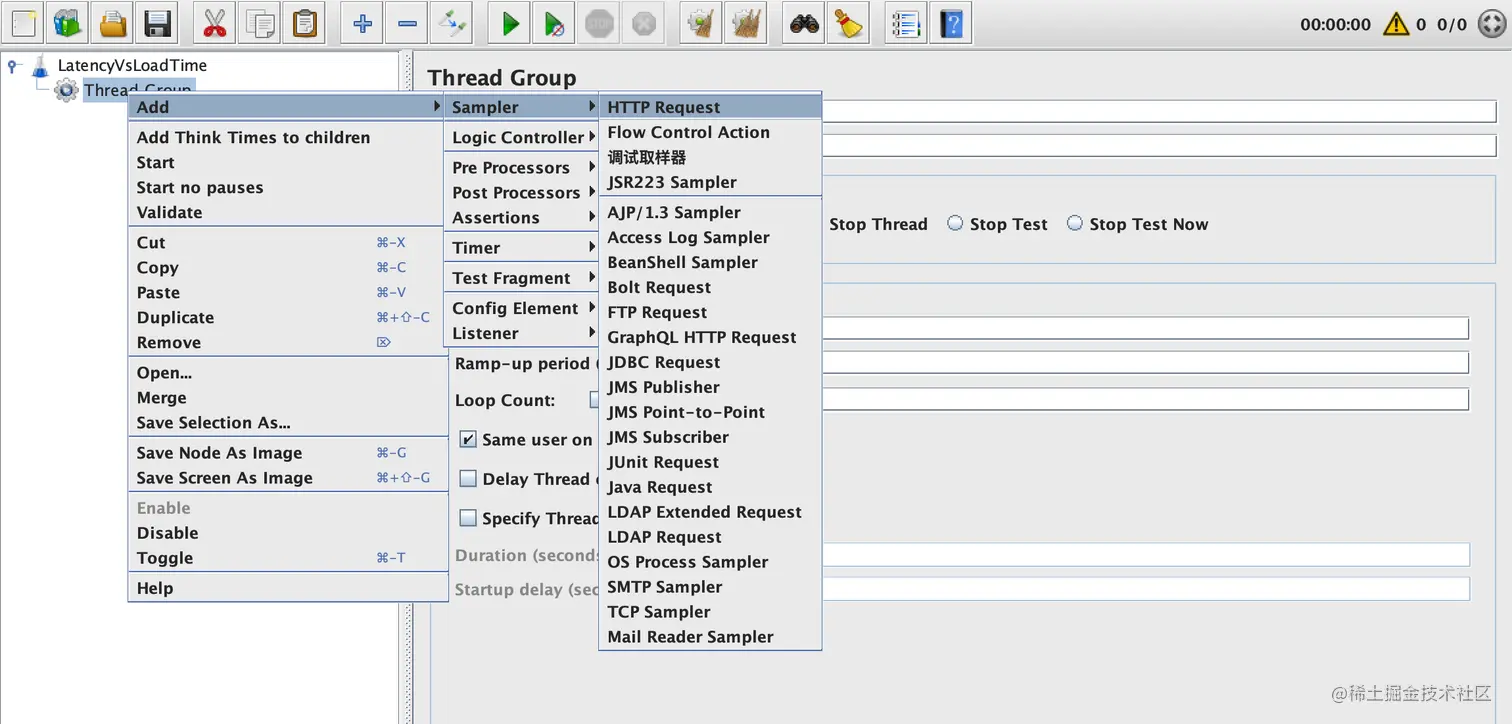Click the grayed Shutdown icon
The height and width of the screenshot is (724, 1512).
click(x=644, y=23)
